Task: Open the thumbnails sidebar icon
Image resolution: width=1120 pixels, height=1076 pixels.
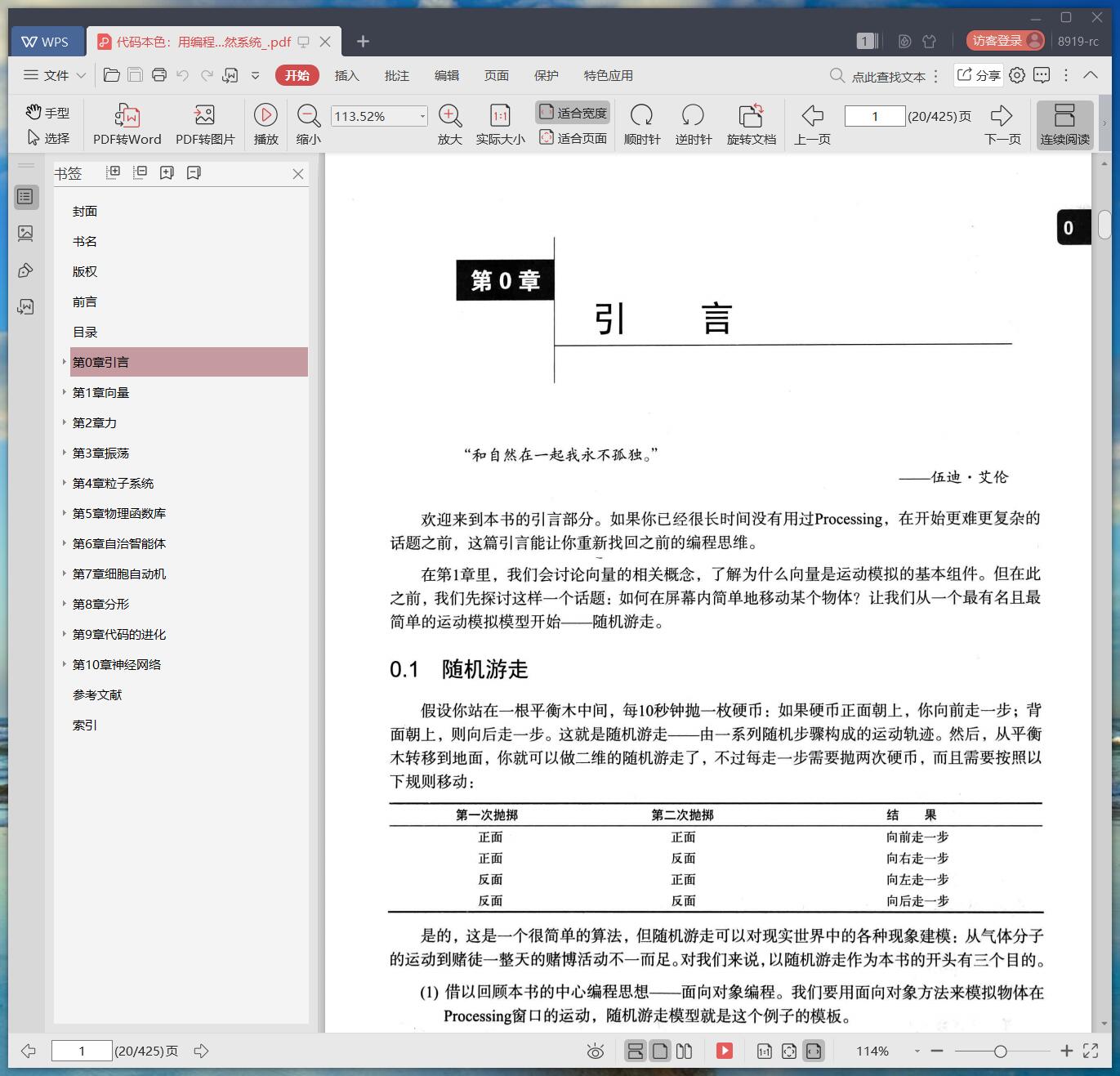Action: [x=26, y=234]
